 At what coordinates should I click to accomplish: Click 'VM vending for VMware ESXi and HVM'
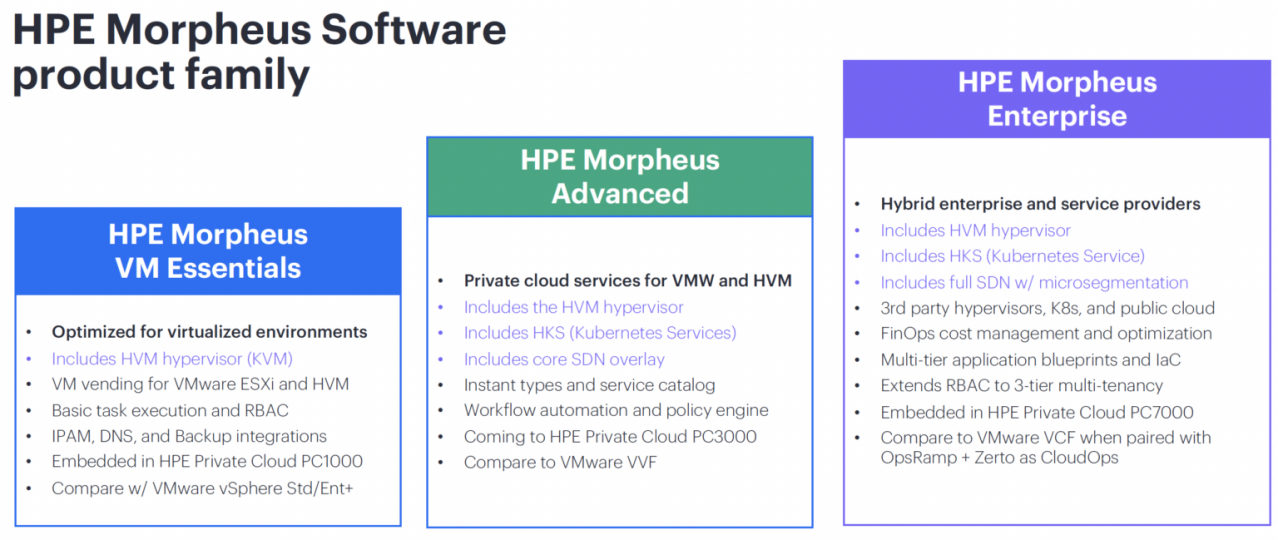[200, 384]
